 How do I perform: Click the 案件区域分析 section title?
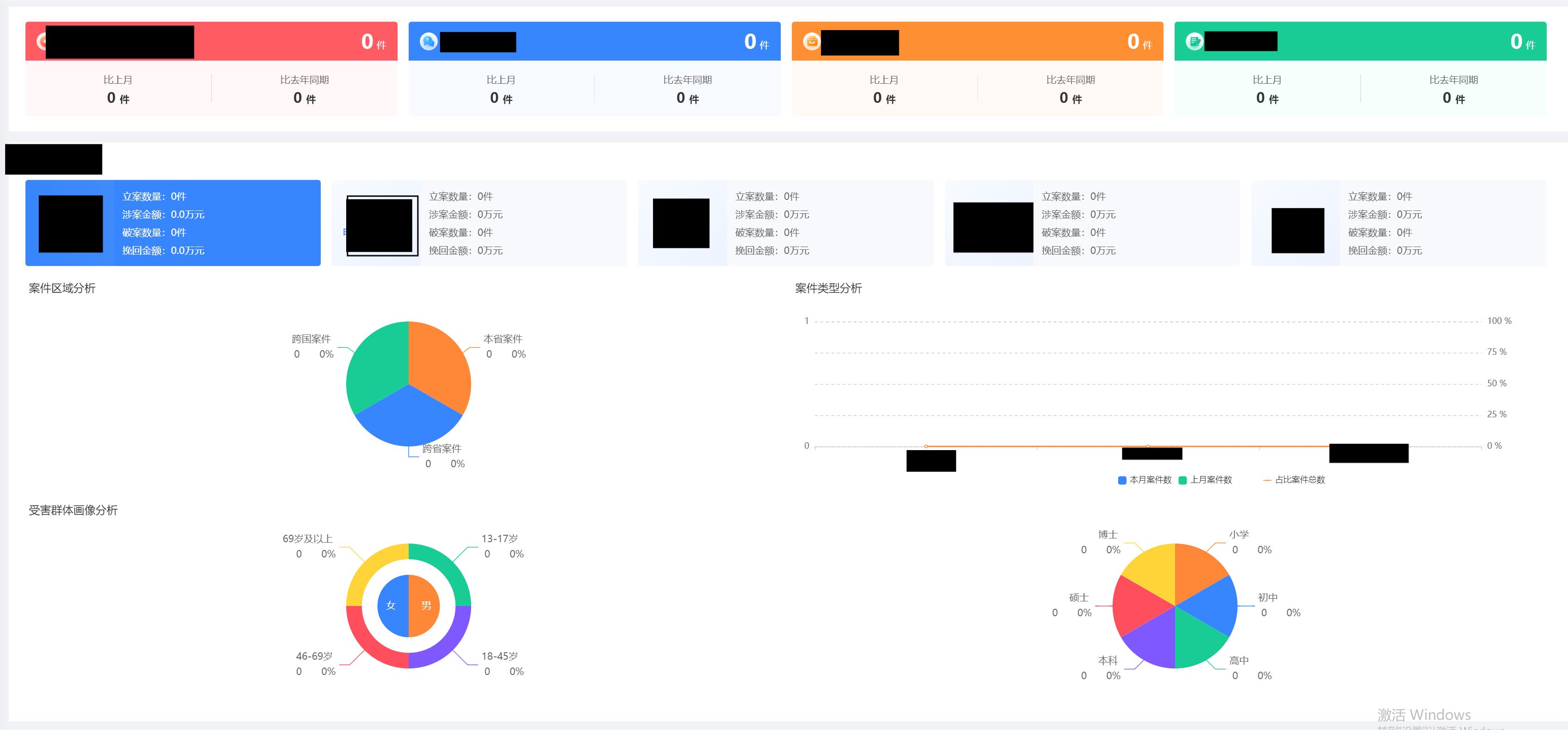click(62, 288)
